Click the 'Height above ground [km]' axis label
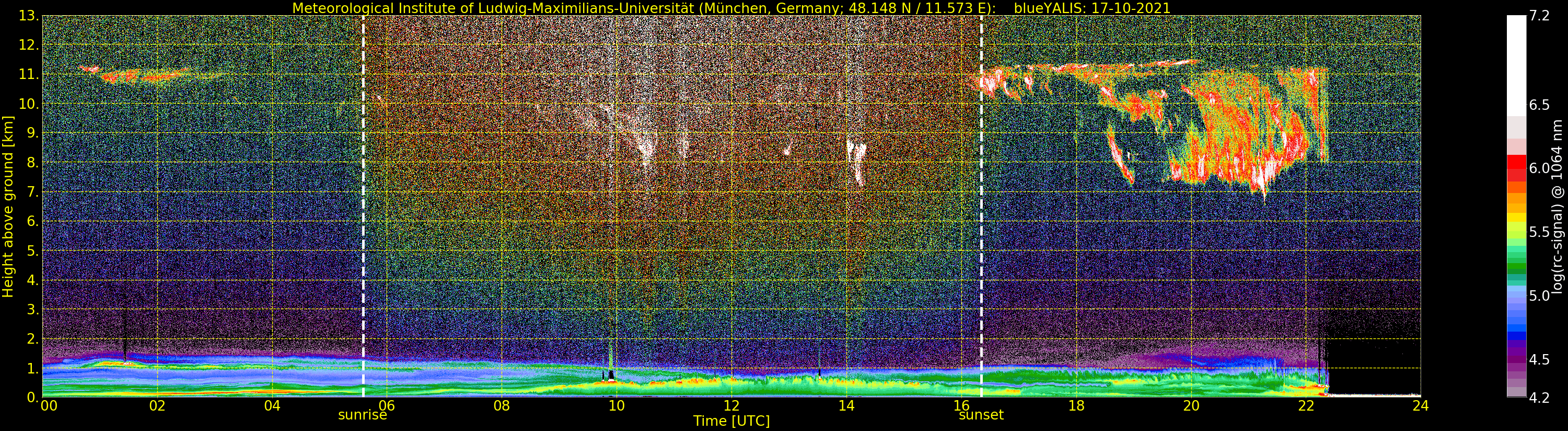Viewport: 1568px width, 431px height. (8, 207)
